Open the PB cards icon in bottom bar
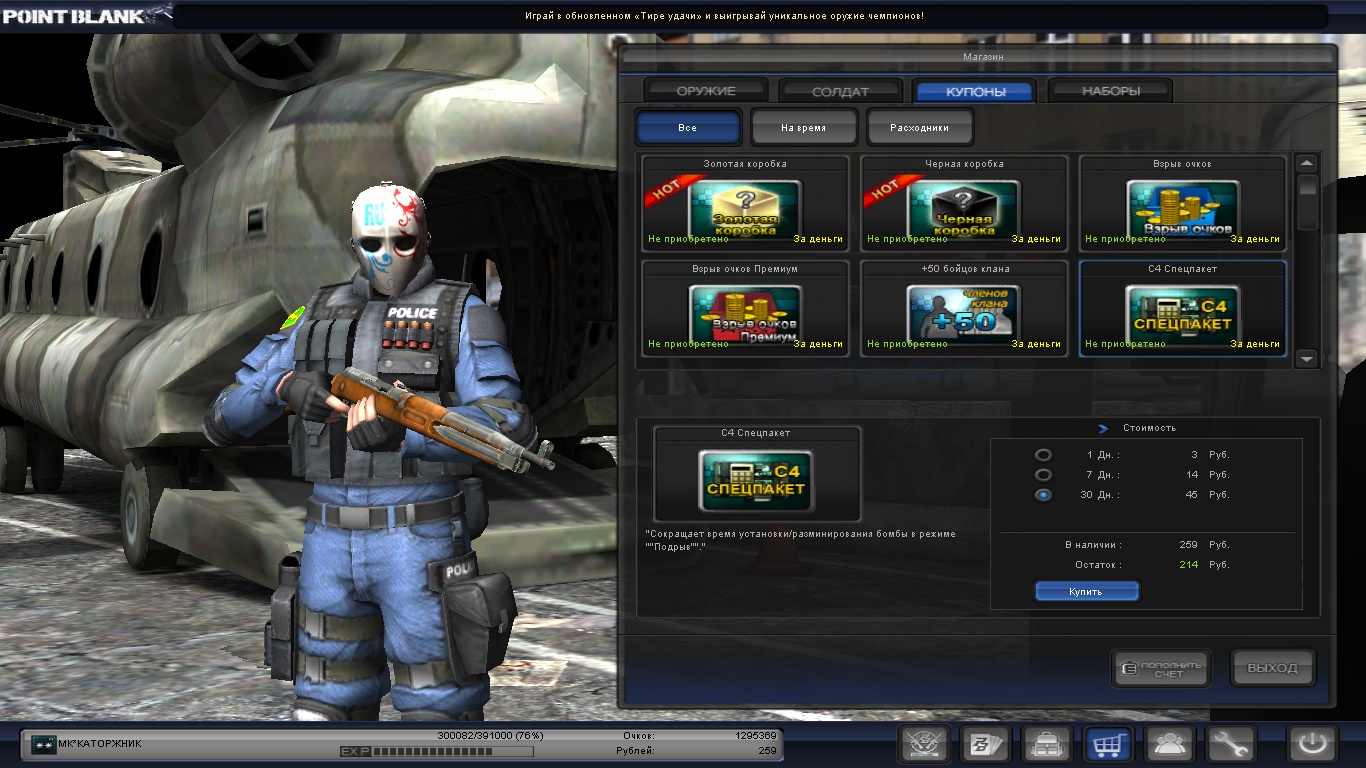1366x768 pixels. point(985,744)
